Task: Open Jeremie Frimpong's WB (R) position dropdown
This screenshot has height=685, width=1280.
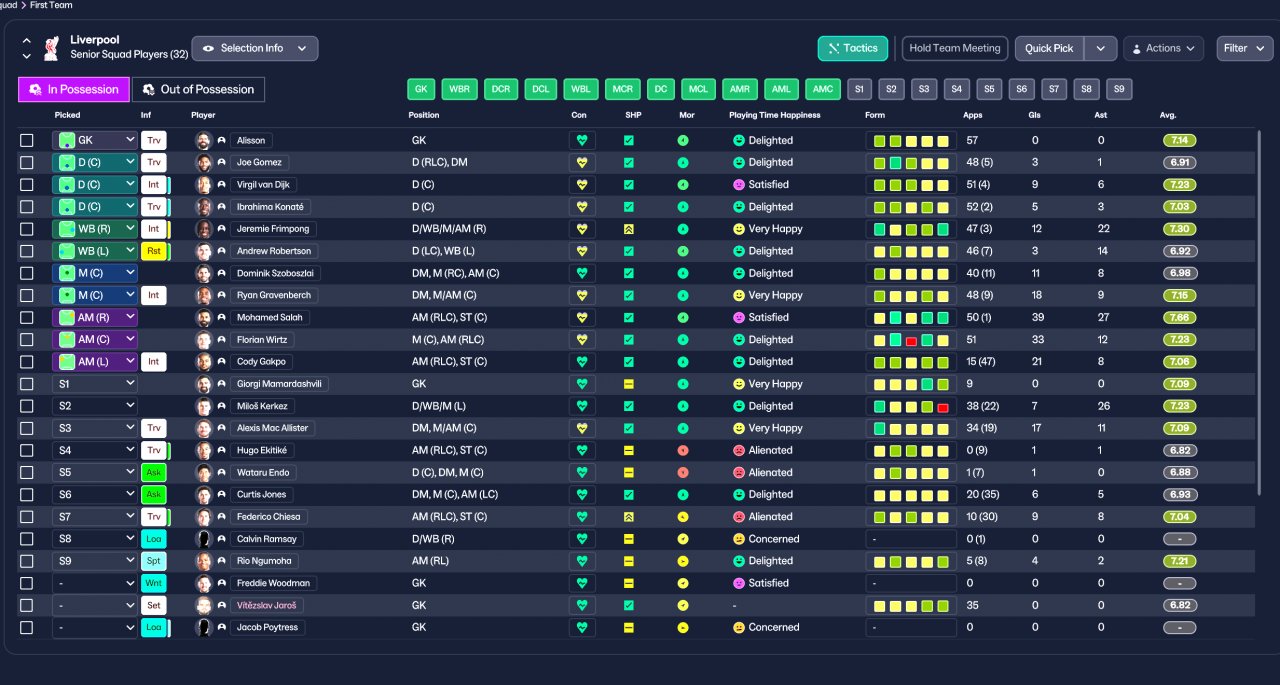Action: [95, 229]
